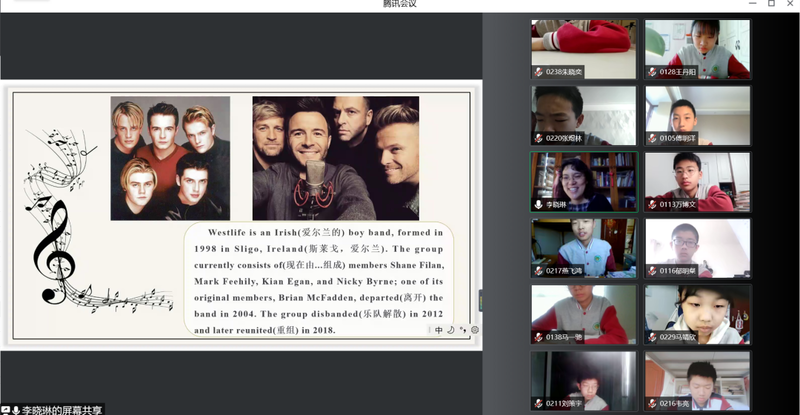Maximize the Tencent Meeting window

[x=771, y=3]
